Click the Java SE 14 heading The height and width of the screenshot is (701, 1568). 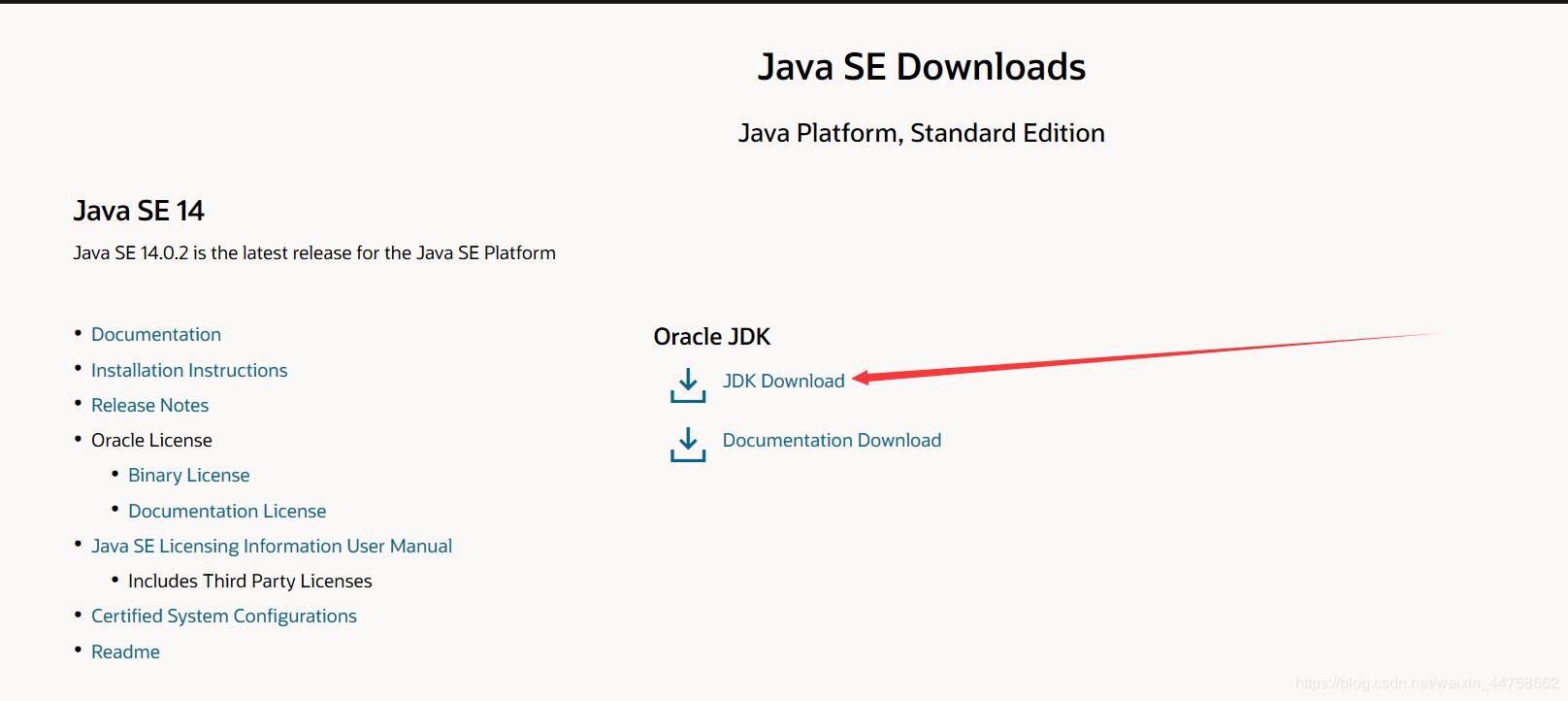point(139,211)
